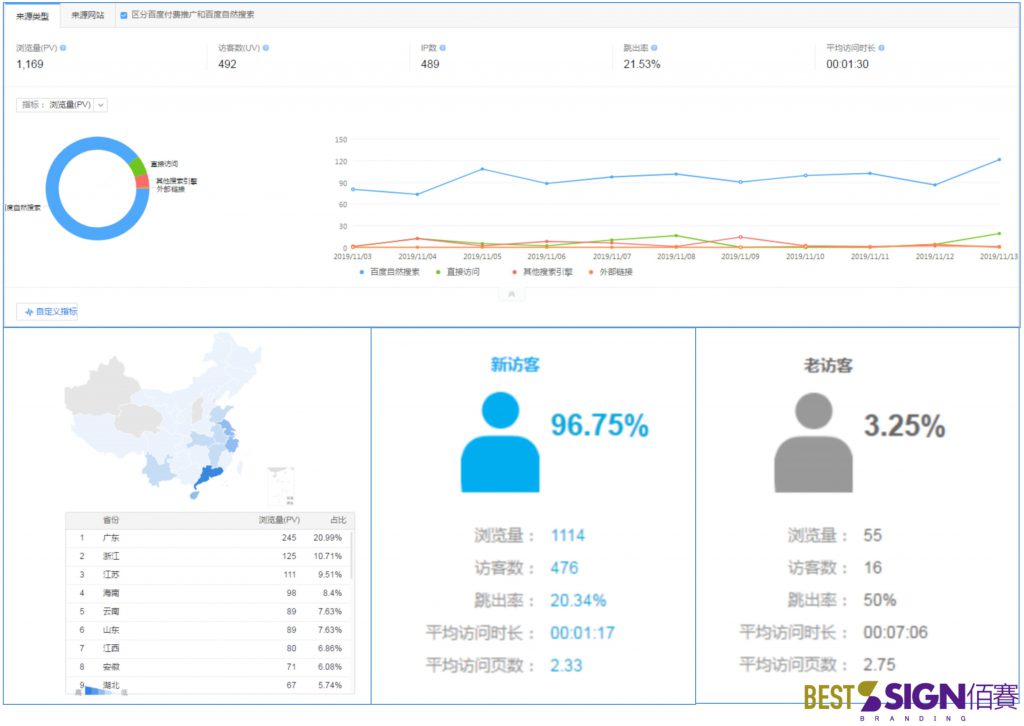Viewport: 1024px width, 726px height.
Task: Open help icon beside 访客数(UV)
Action: (x=266, y=48)
